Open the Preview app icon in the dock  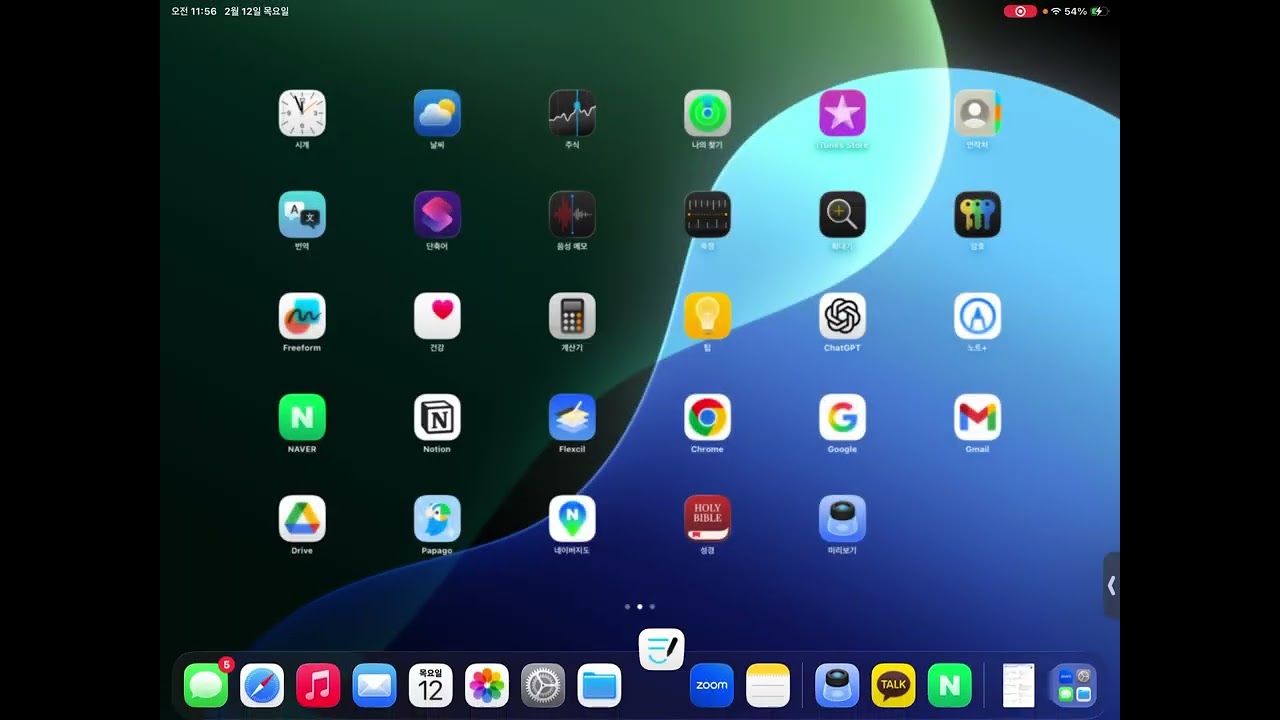[x=837, y=685]
